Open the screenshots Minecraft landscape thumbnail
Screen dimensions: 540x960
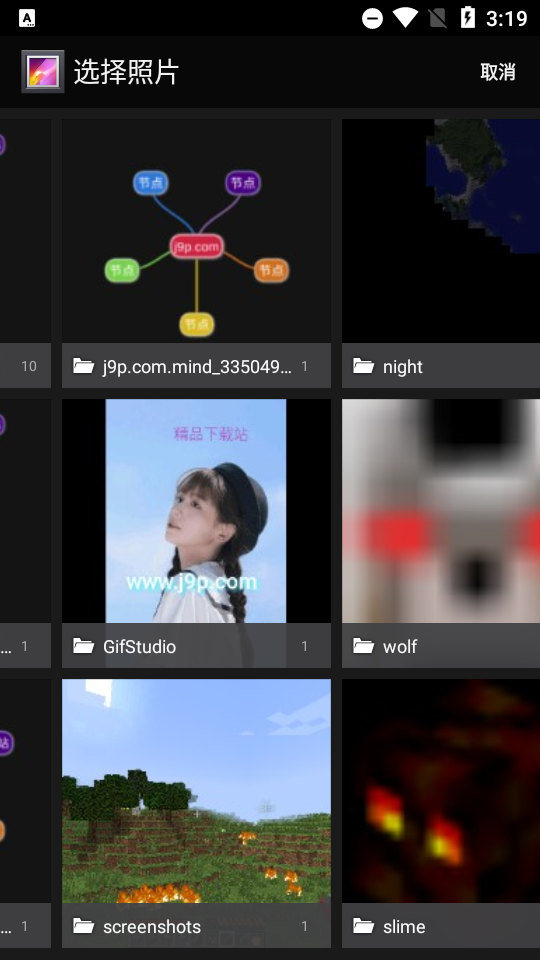(197, 791)
